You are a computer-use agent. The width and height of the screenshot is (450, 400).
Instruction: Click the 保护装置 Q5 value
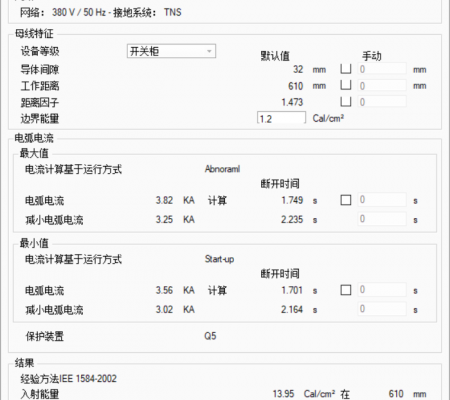210,336
